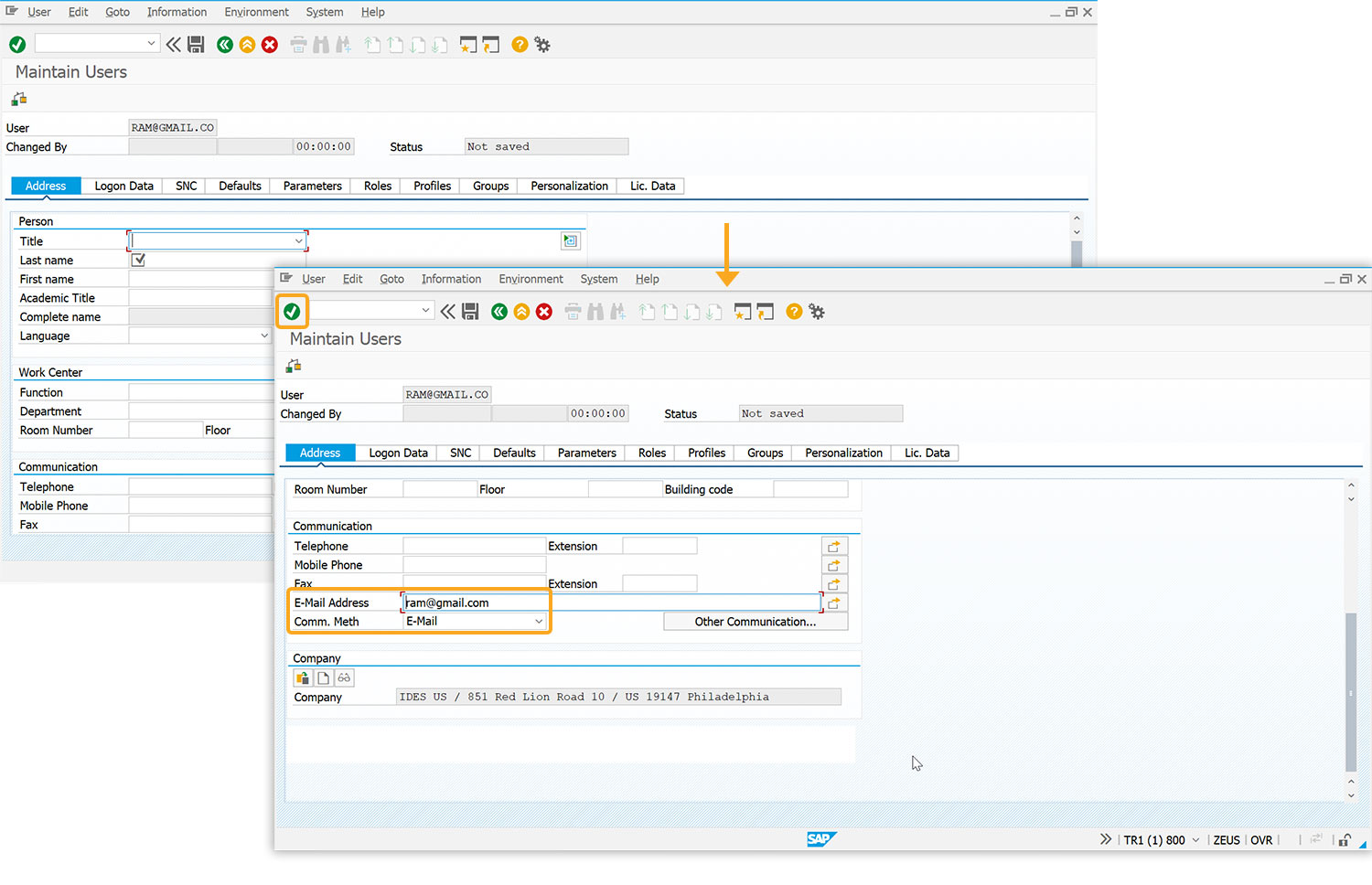Image resolution: width=1372 pixels, height=885 pixels.
Task: Select the Lic. Data tab in back window
Action: pos(652,187)
